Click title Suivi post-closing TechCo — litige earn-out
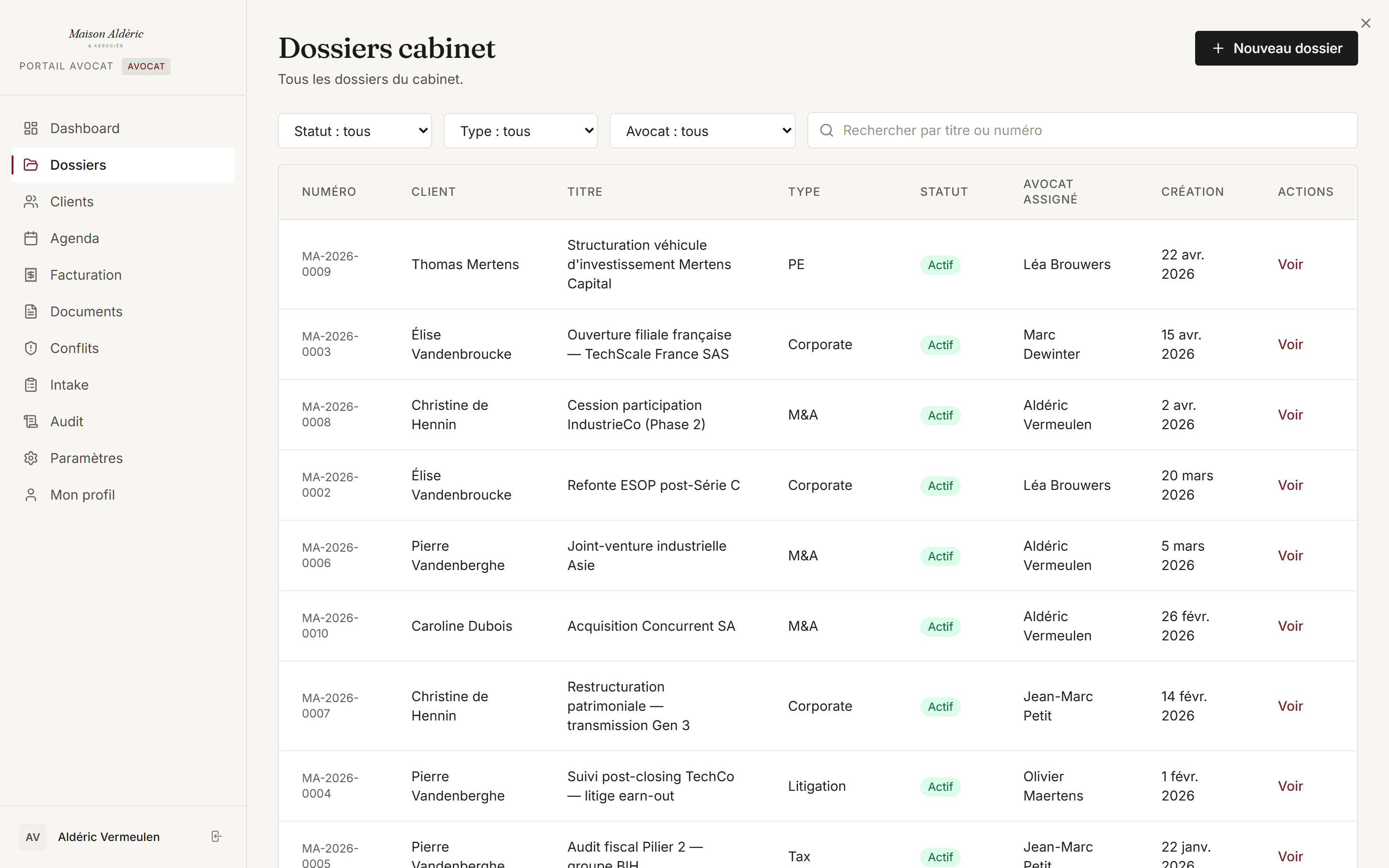Image resolution: width=1389 pixels, height=868 pixels. [650, 786]
